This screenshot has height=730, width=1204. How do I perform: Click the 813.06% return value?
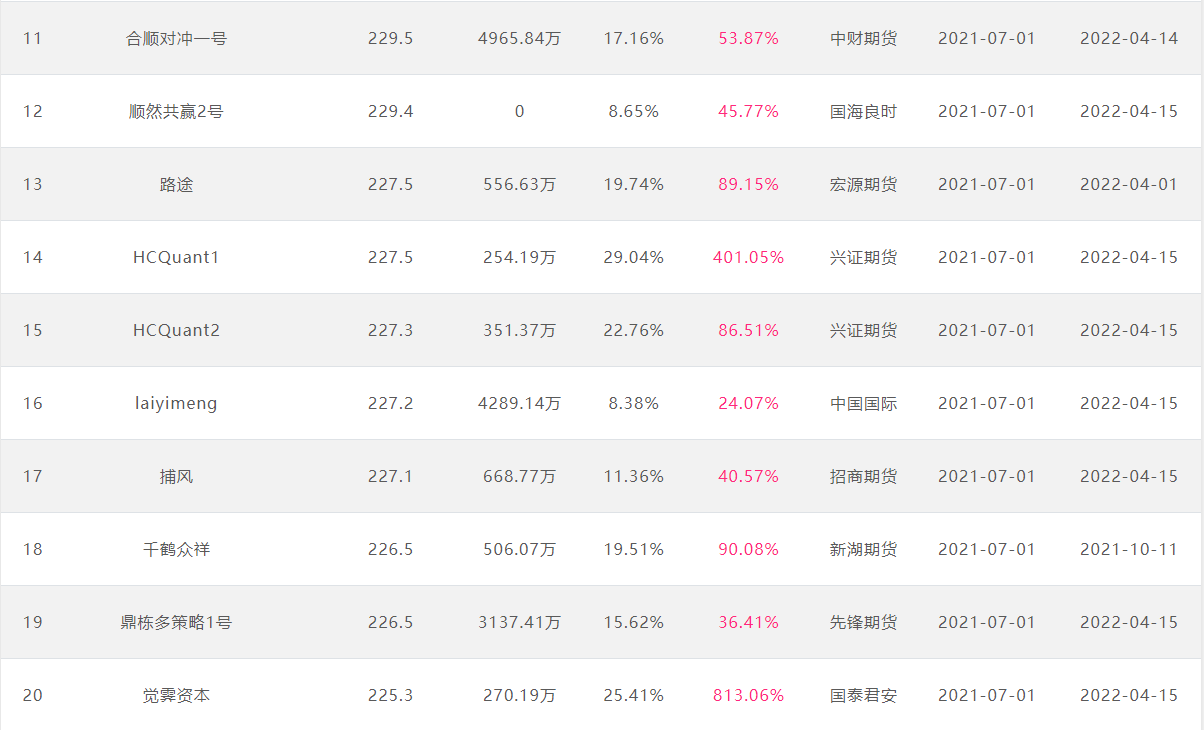tap(748, 695)
